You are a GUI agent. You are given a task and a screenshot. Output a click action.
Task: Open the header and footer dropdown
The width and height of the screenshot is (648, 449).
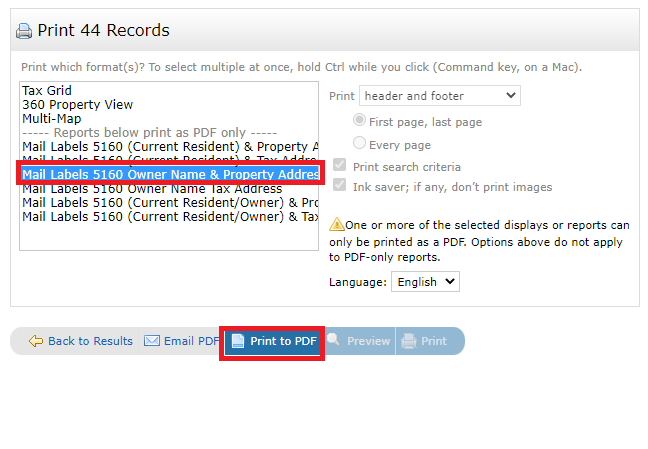[439, 96]
